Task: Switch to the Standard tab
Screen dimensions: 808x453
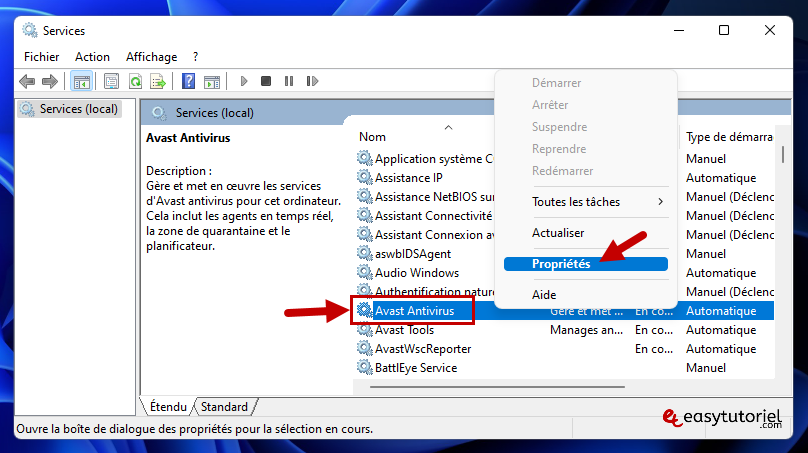Action: [224, 407]
